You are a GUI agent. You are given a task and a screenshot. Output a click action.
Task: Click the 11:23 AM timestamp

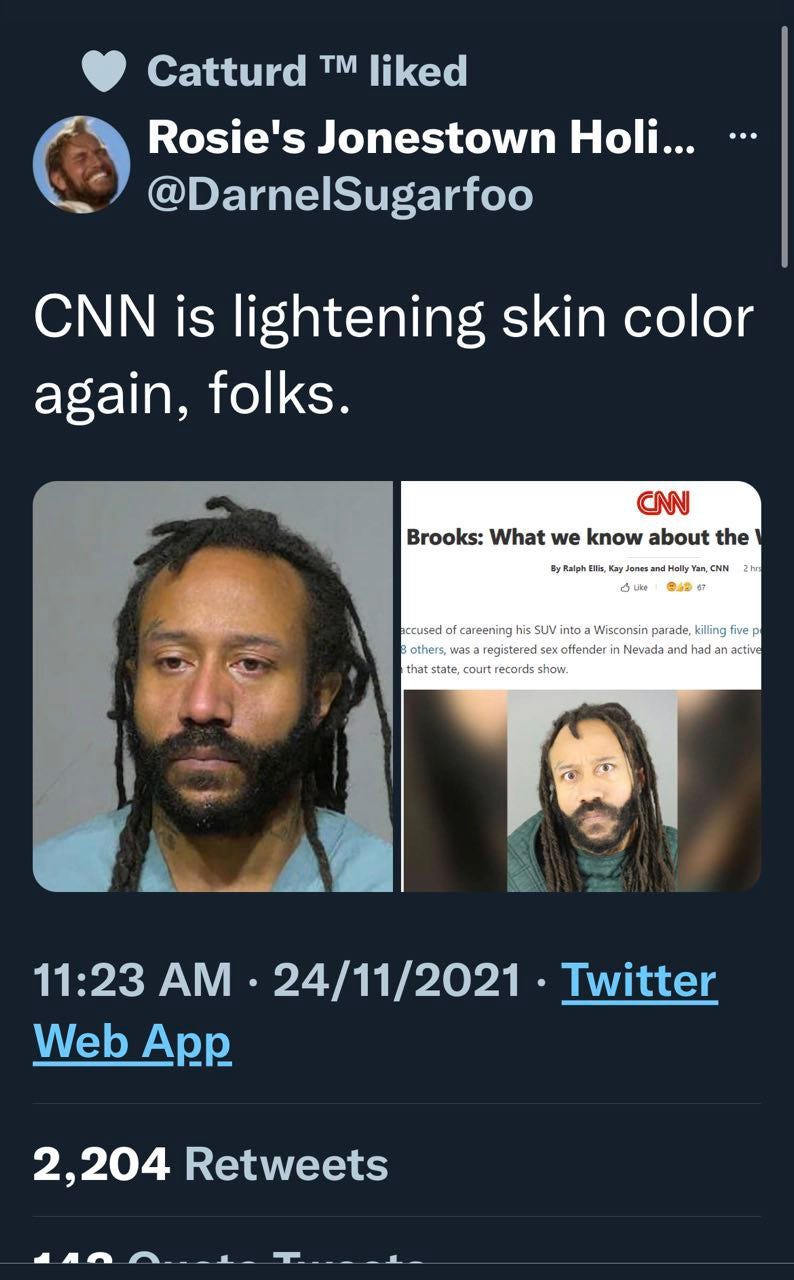[132, 980]
